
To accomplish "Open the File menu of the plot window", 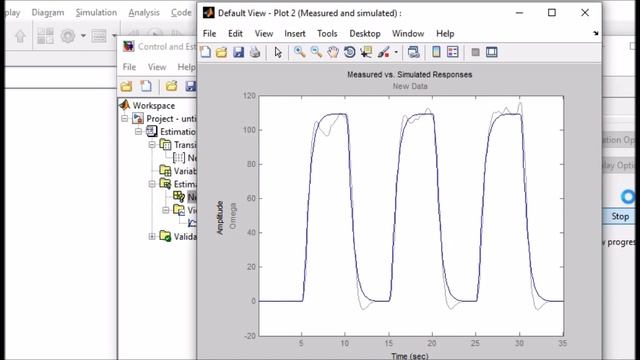I will click(209, 33).
